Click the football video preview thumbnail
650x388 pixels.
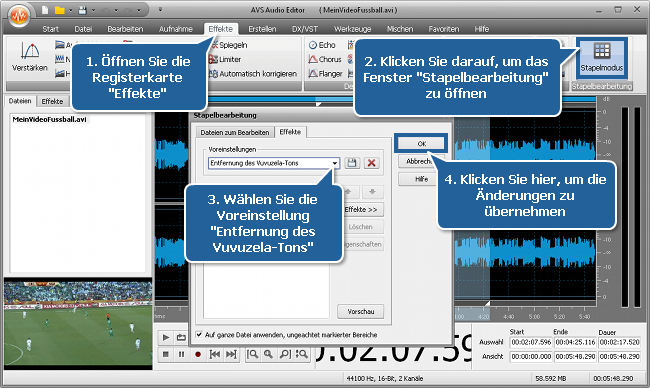[78, 324]
